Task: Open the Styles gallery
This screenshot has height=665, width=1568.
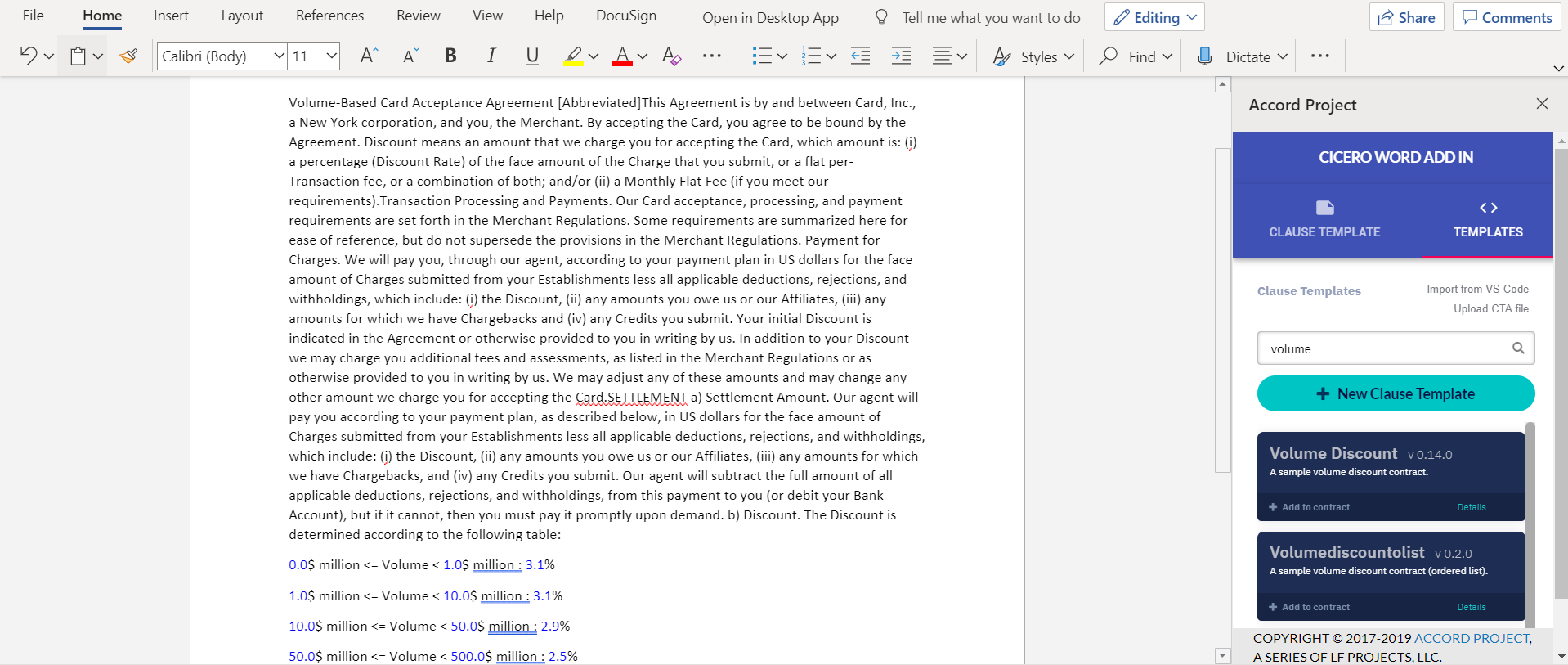Action: point(1033,56)
